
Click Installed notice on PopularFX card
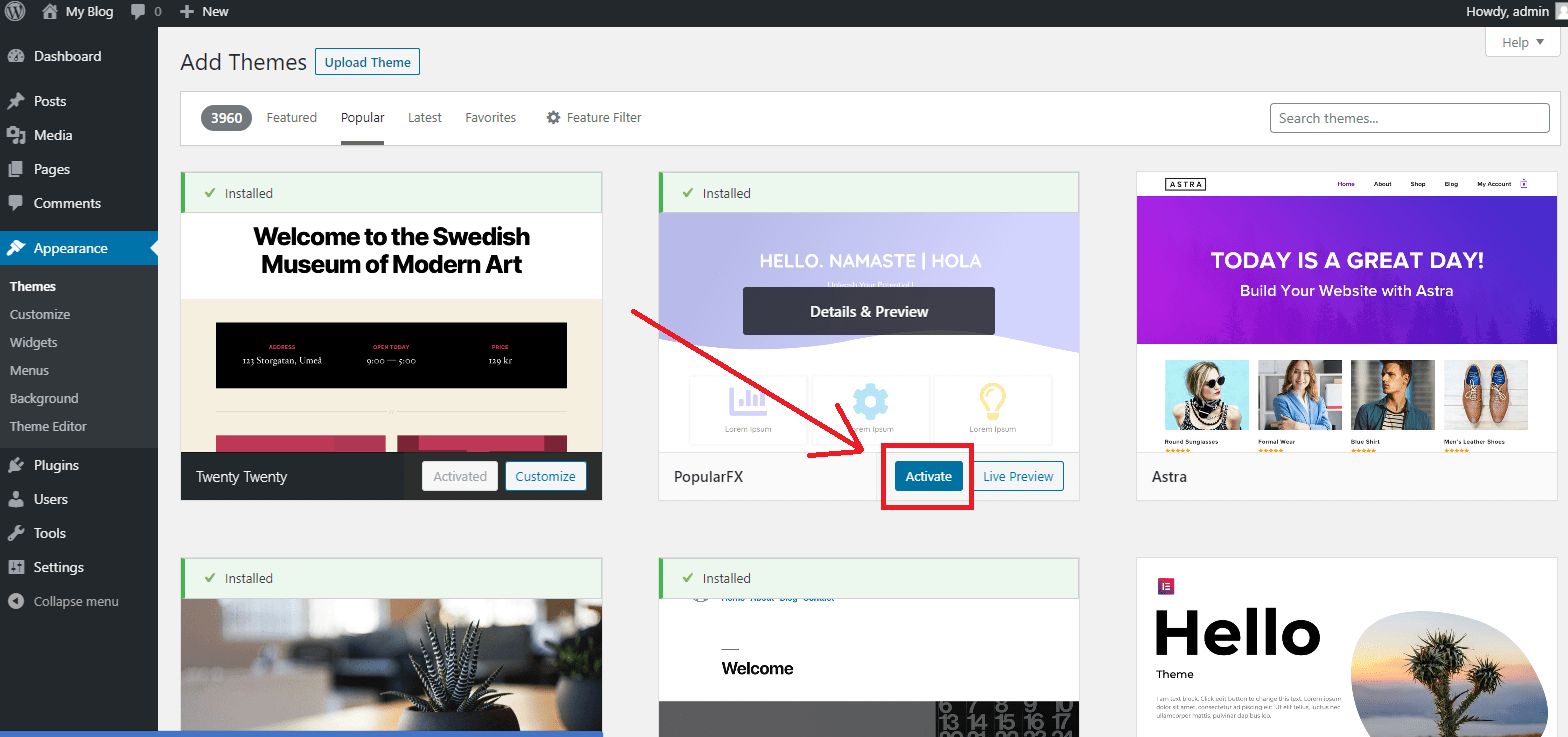(x=869, y=193)
